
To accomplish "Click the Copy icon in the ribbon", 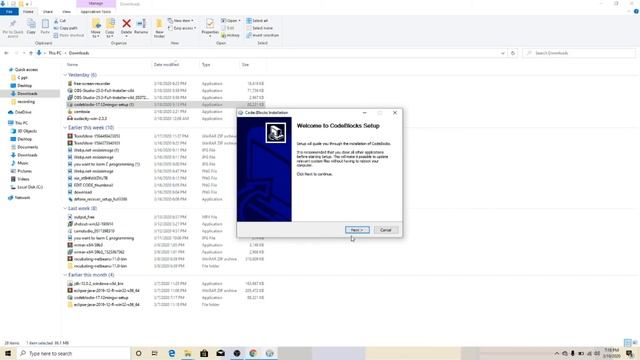I will [x=31, y=27].
